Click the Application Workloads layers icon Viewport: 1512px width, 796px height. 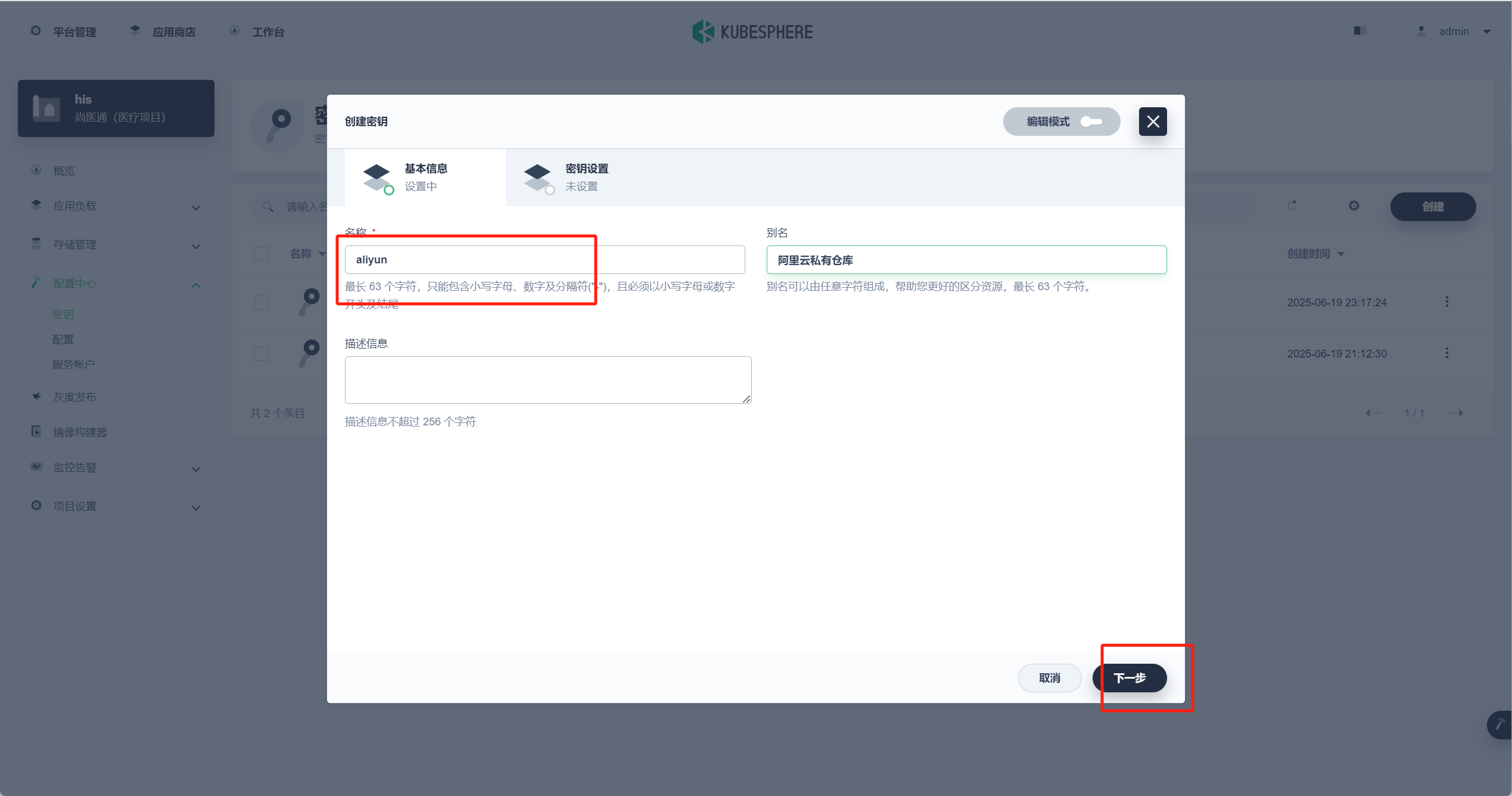click(x=36, y=205)
